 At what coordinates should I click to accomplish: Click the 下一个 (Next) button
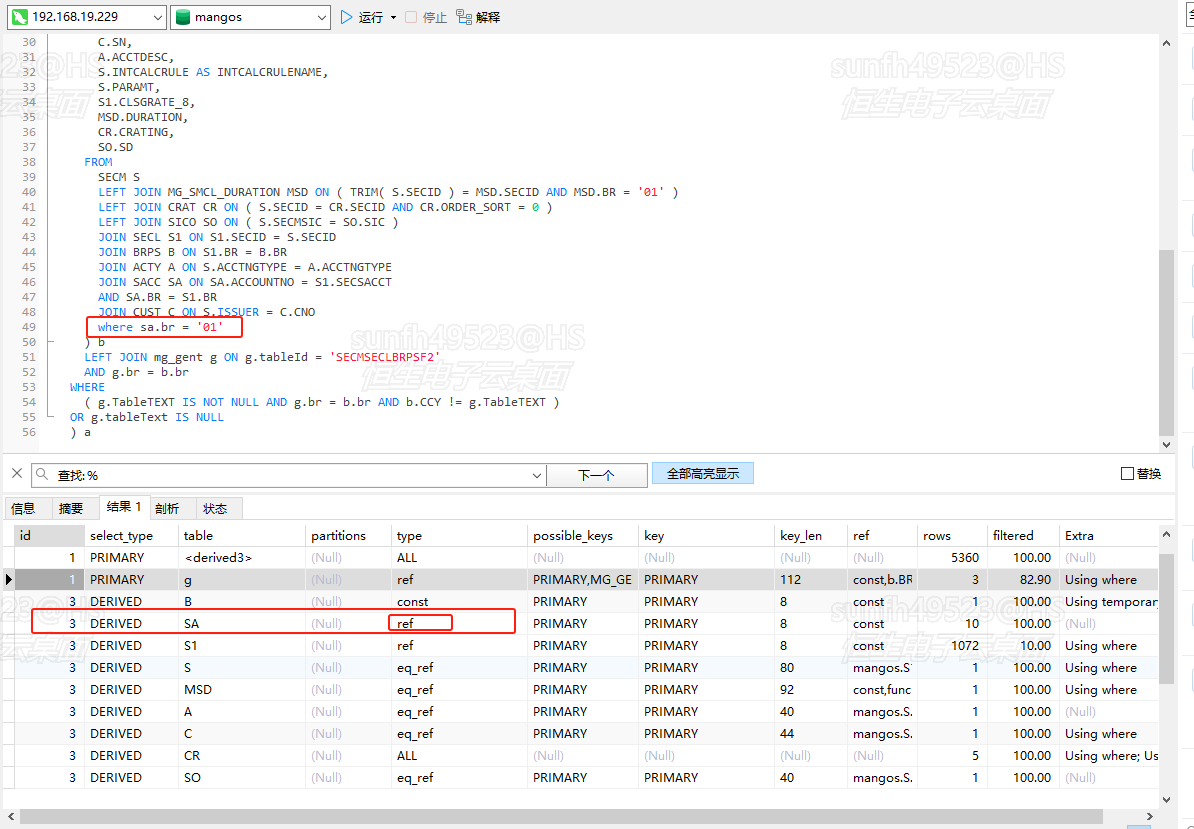pos(596,475)
